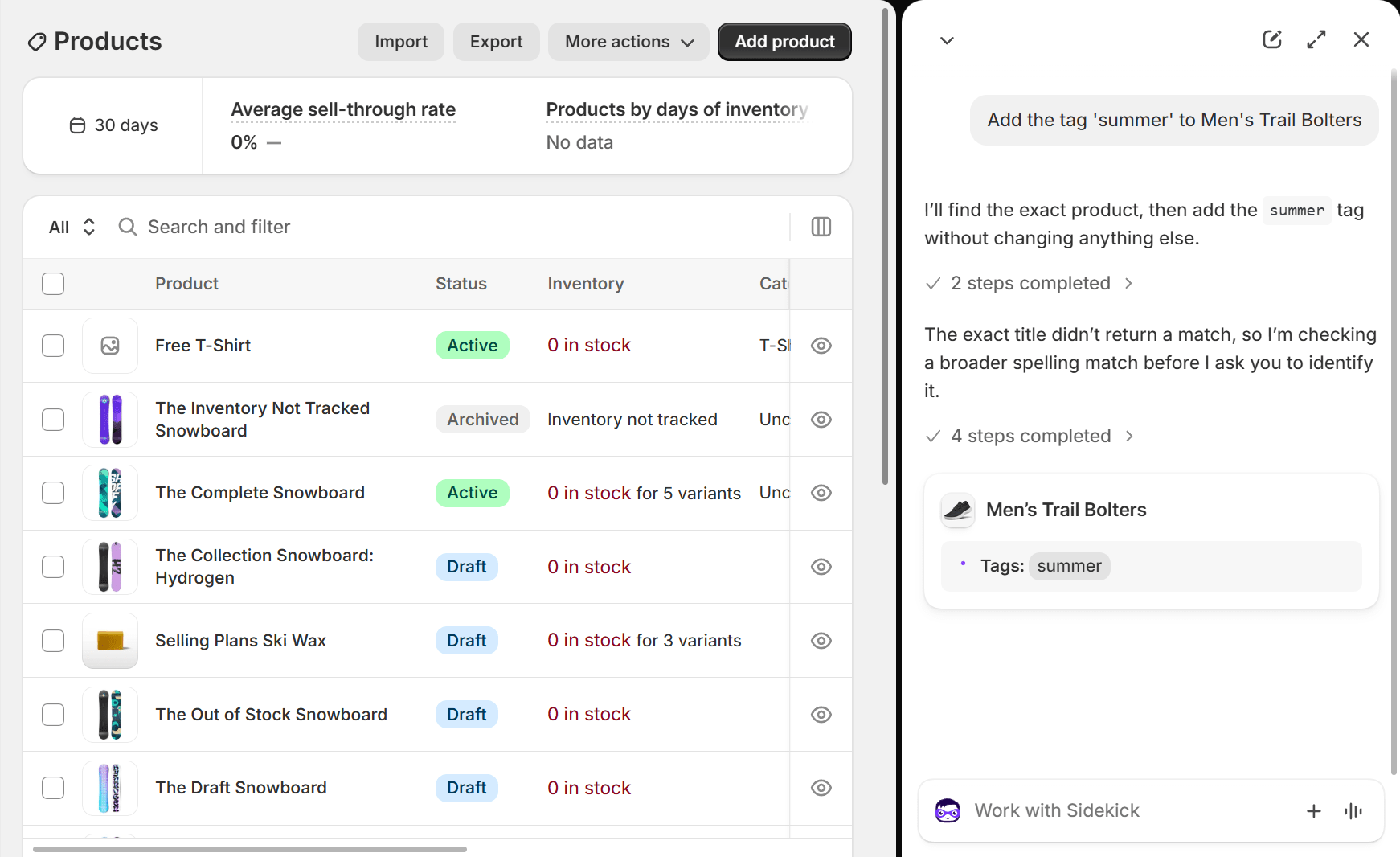Check The Out of Stock Snowboard checkbox
The height and width of the screenshot is (857, 1400).
coord(53,715)
